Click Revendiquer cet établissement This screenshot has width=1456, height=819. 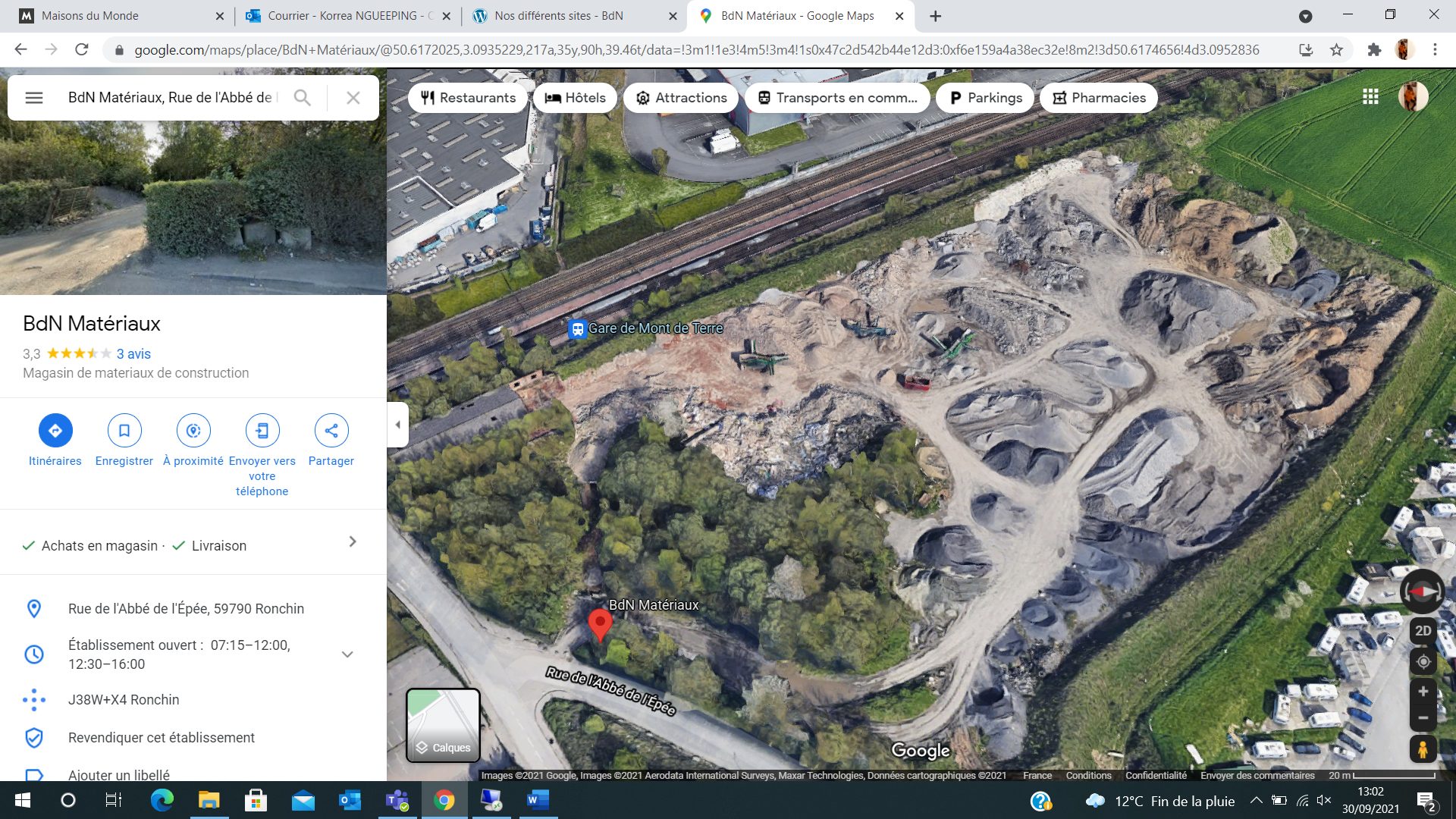tap(162, 738)
